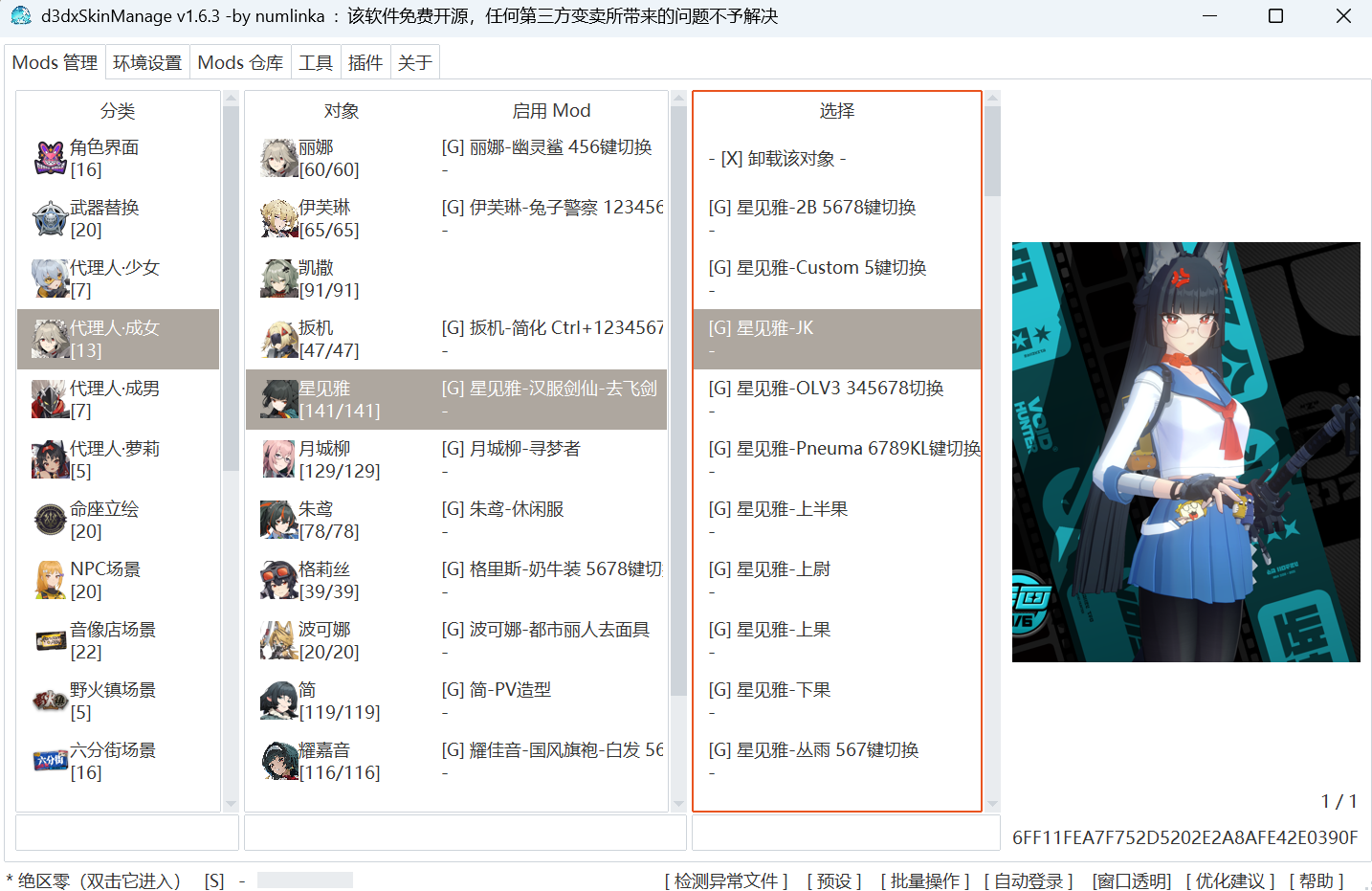1372x891 pixels.
Task: Select the 格莉丝 character avatar
Action: pyautogui.click(x=279, y=580)
